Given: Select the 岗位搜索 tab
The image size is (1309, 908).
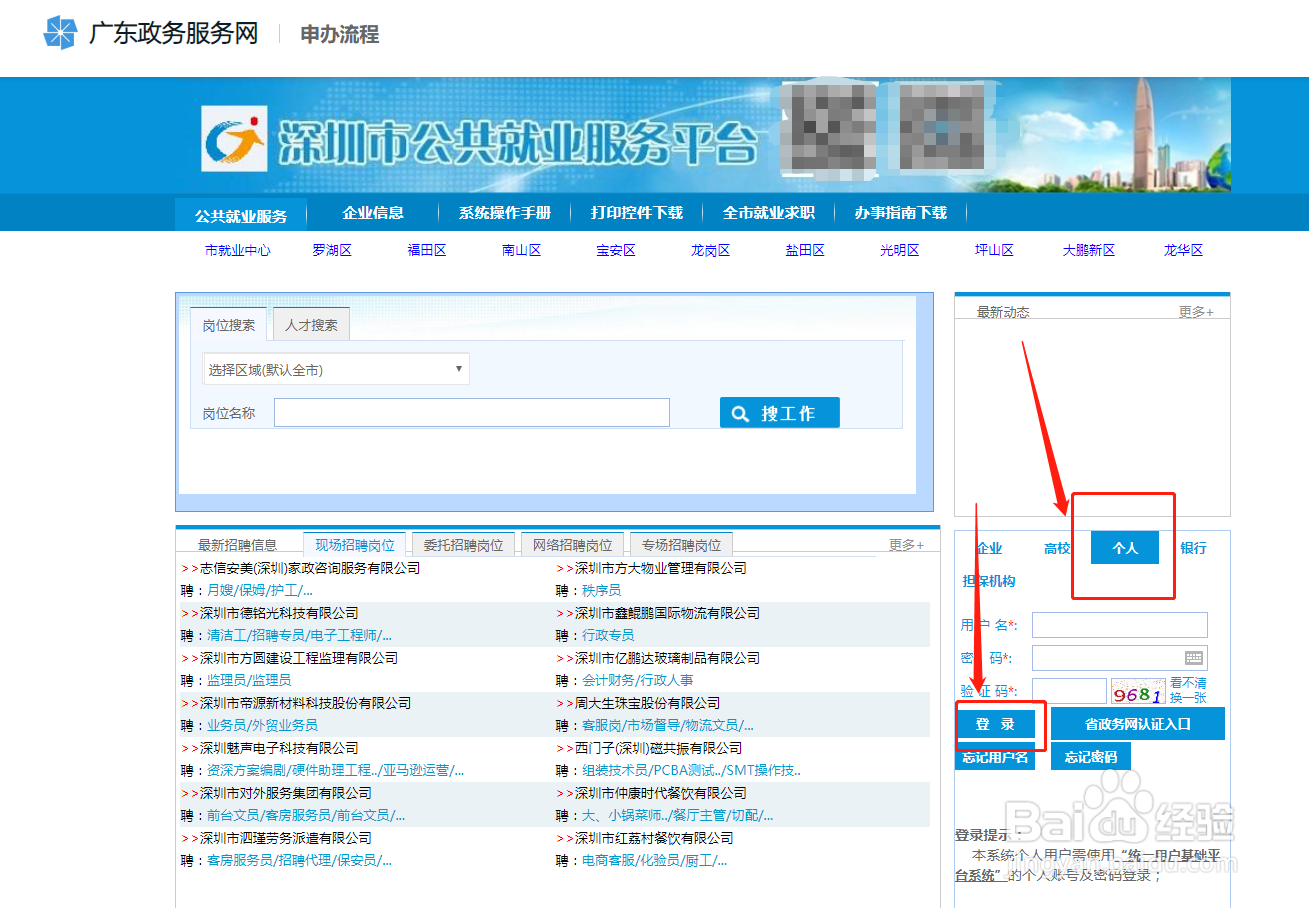Looking at the screenshot, I should 228,325.
